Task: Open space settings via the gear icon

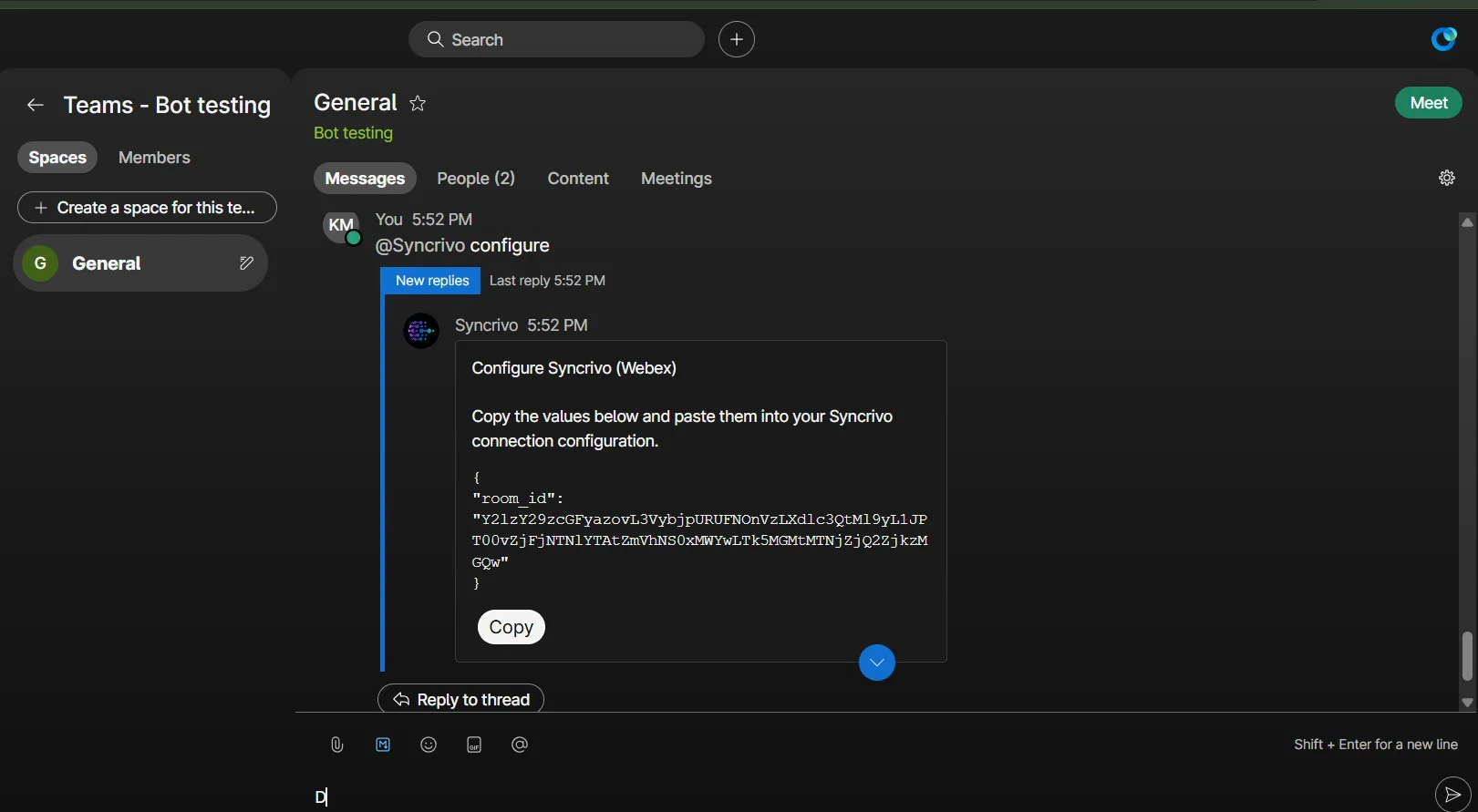Action: pyautogui.click(x=1447, y=178)
